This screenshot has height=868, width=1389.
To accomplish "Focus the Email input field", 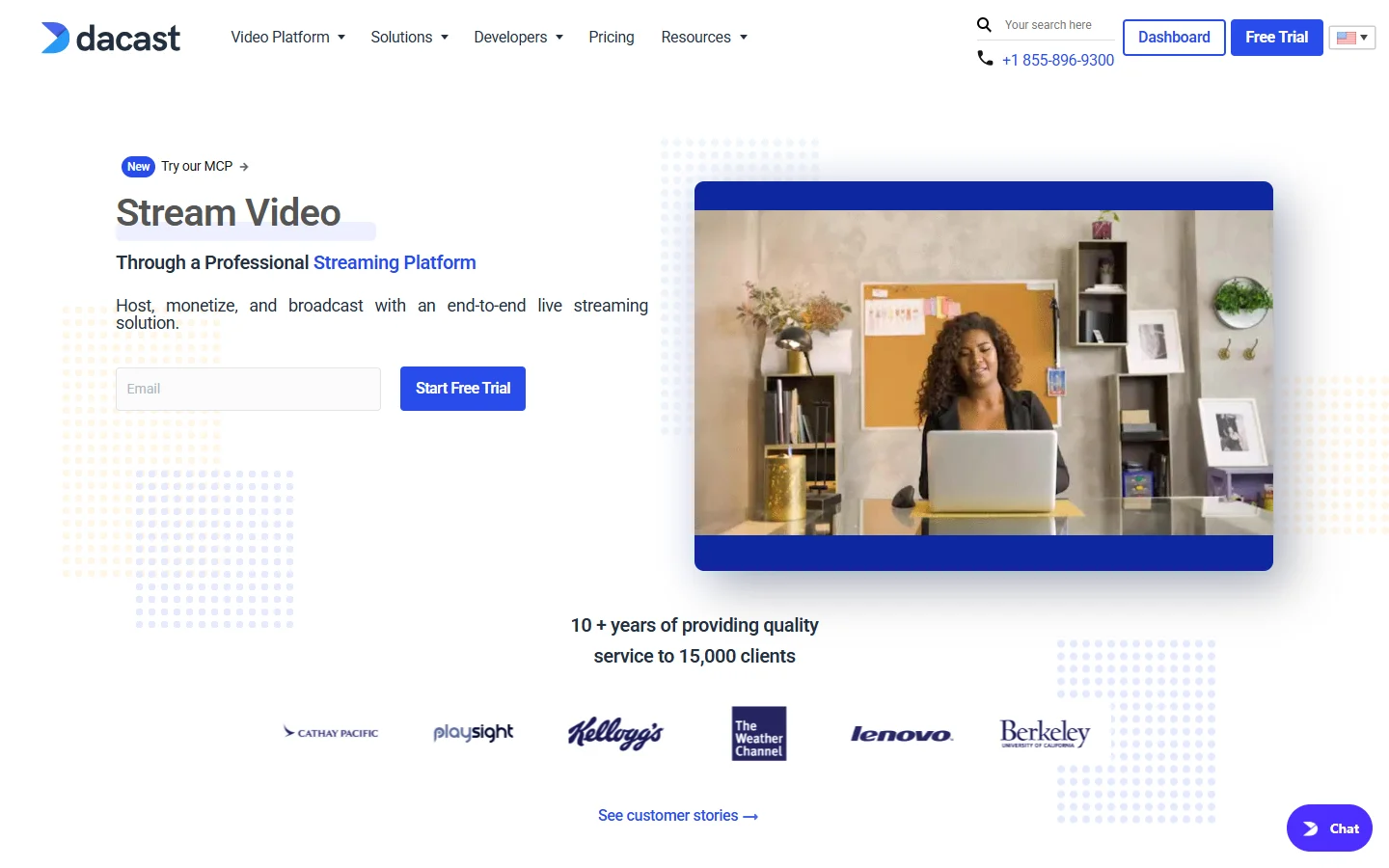I will (x=248, y=389).
